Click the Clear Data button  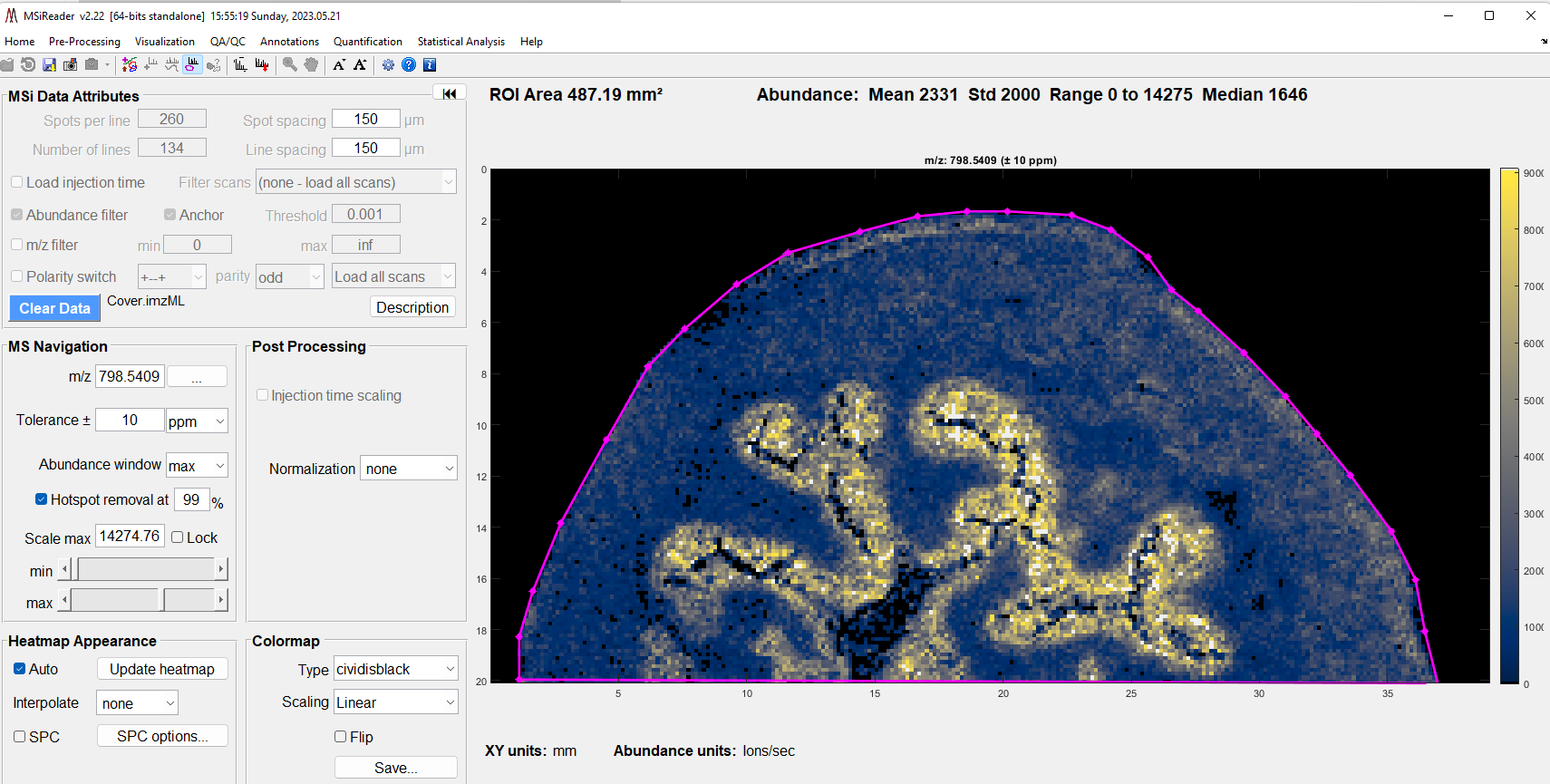point(55,308)
